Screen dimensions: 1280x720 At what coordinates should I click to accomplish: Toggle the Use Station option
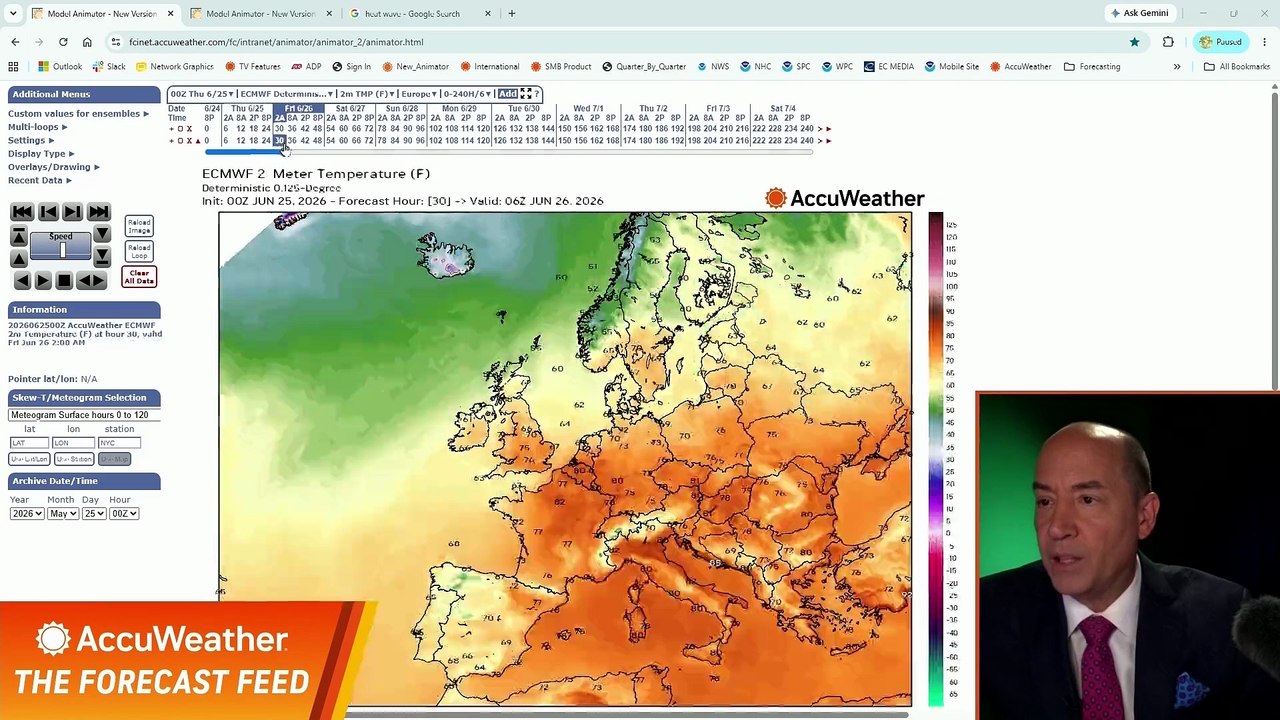tap(74, 459)
